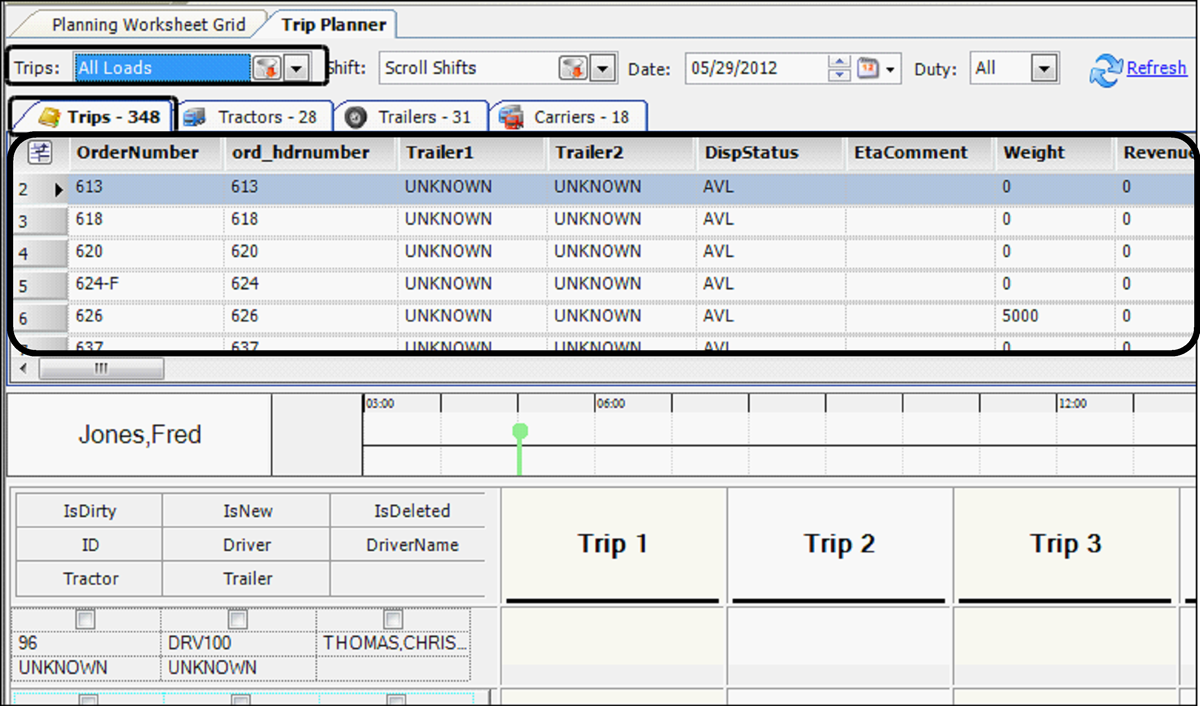The height and width of the screenshot is (706, 1200).
Task: Open the calendar icon beside the date
Action: point(868,68)
